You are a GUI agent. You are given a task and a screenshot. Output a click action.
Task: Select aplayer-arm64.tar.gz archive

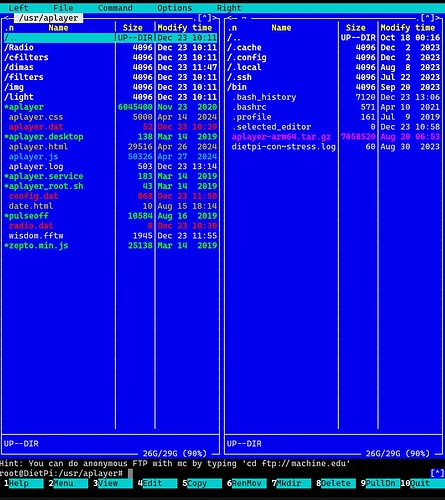point(333,137)
